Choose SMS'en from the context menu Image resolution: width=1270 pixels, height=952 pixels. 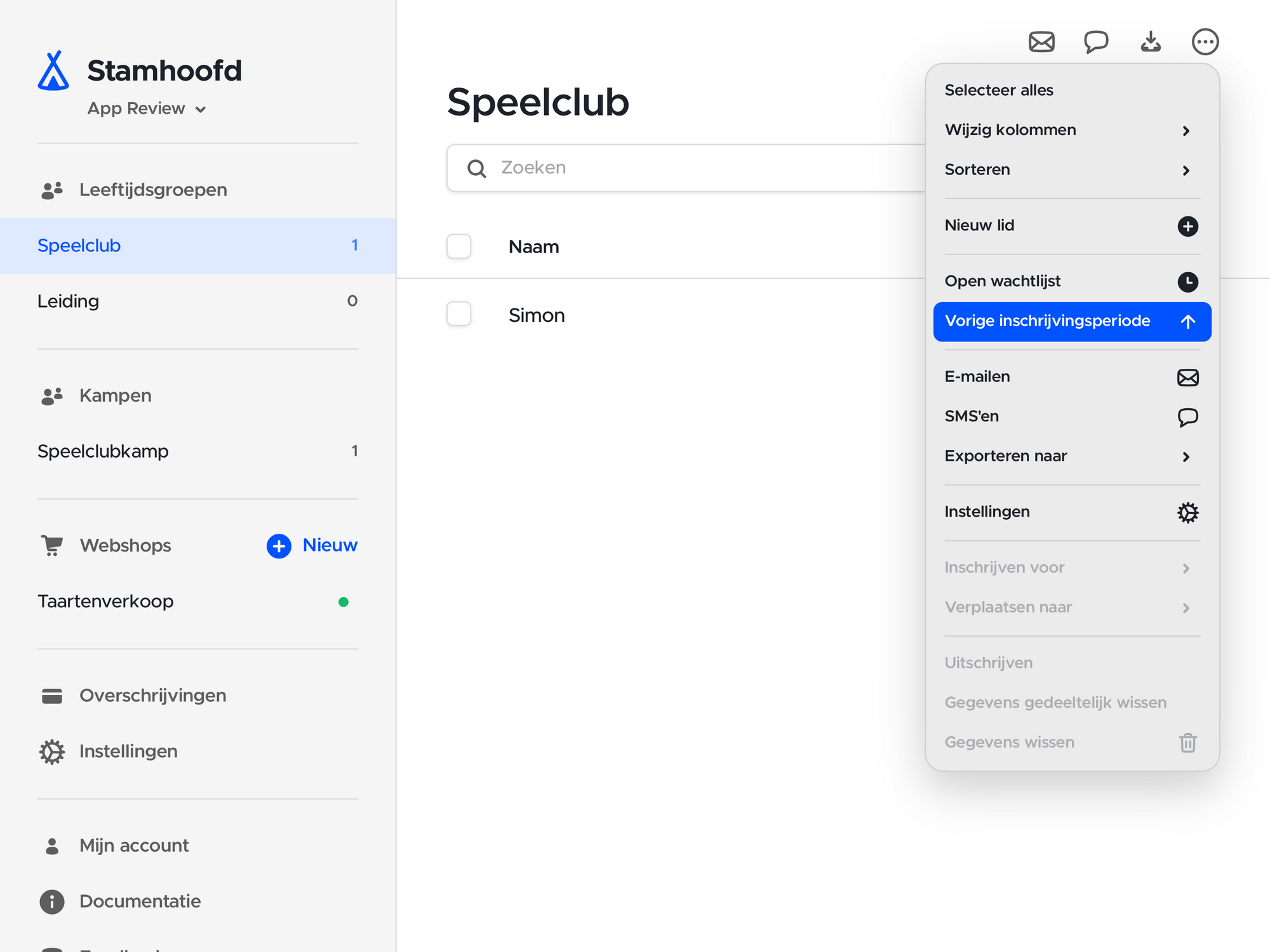tap(1072, 416)
